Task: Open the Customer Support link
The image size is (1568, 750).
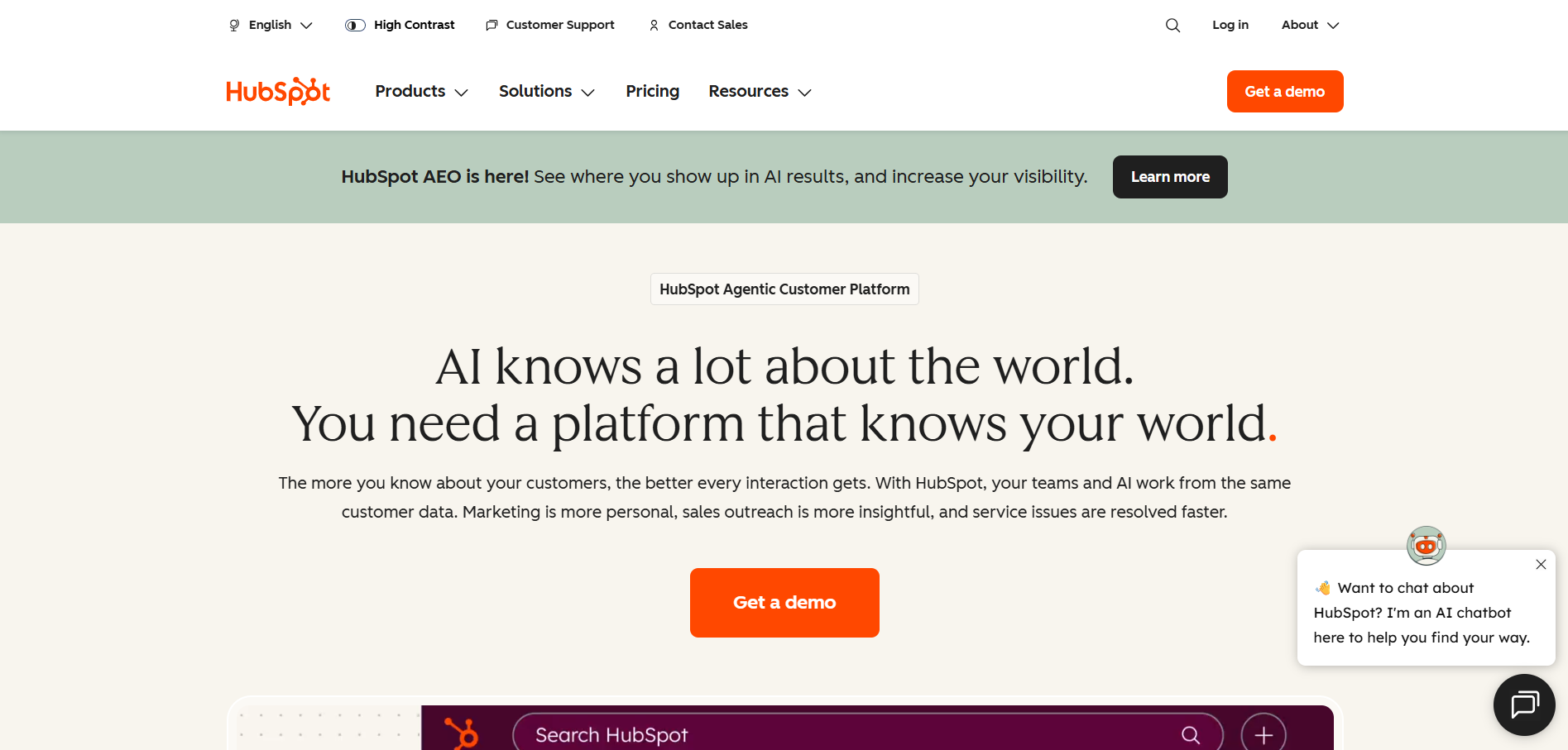Action: [x=560, y=25]
